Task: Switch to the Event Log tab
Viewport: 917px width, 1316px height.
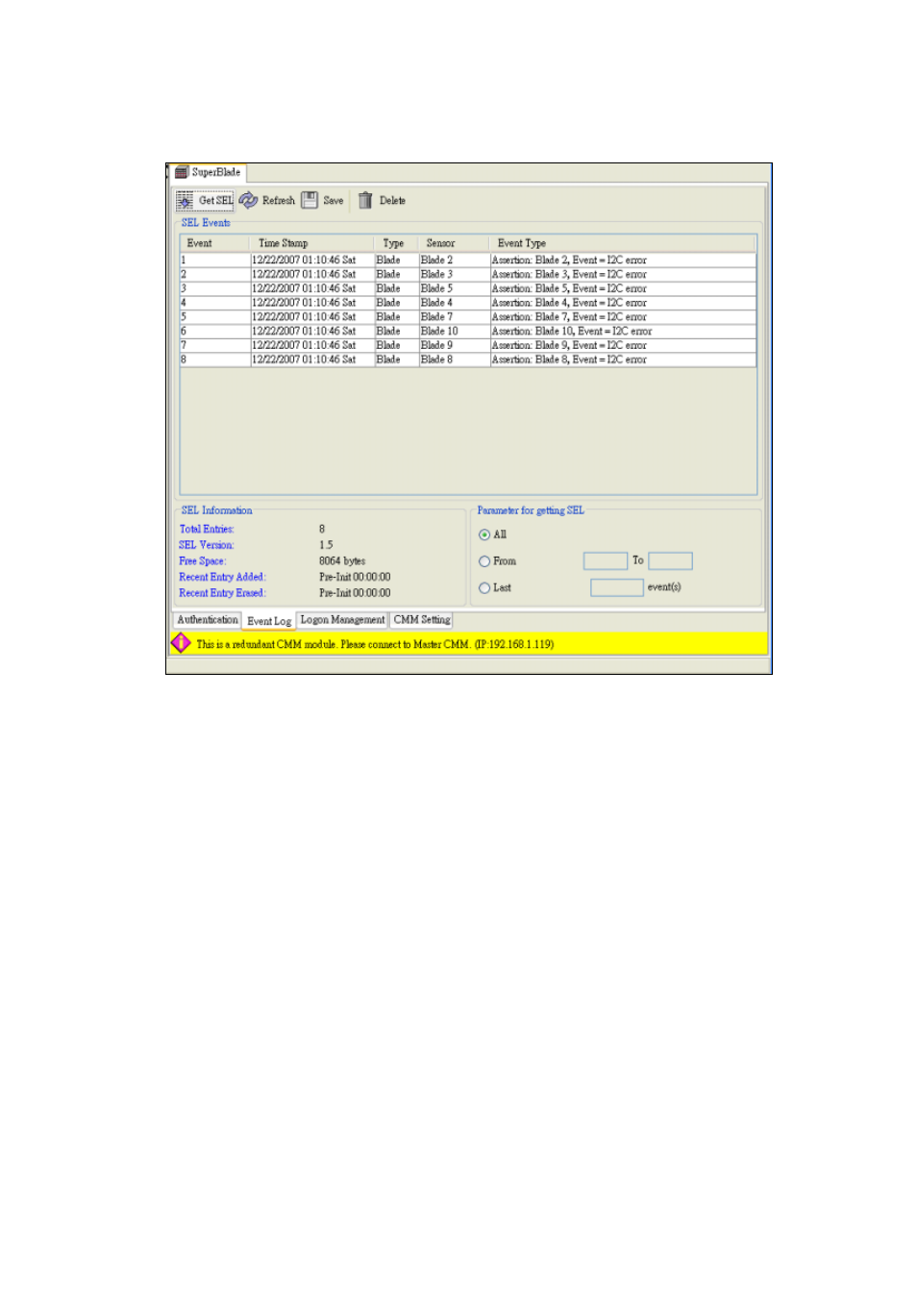Action: [268, 621]
